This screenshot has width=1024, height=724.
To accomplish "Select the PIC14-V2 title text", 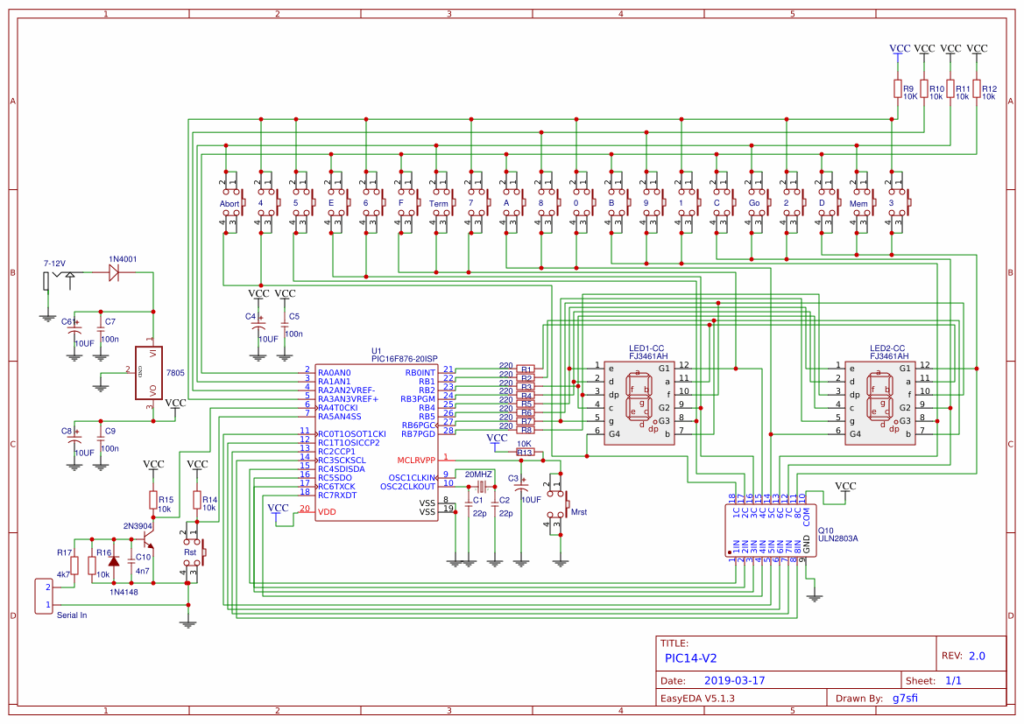I will 692,659.
